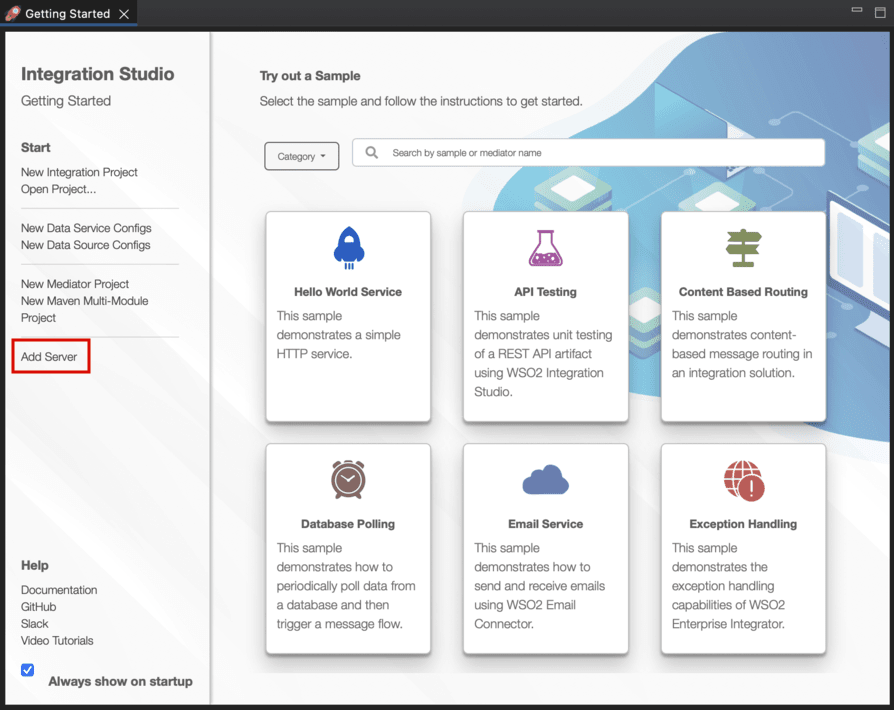Select the Getting Started tab

pyautogui.click(x=67, y=14)
